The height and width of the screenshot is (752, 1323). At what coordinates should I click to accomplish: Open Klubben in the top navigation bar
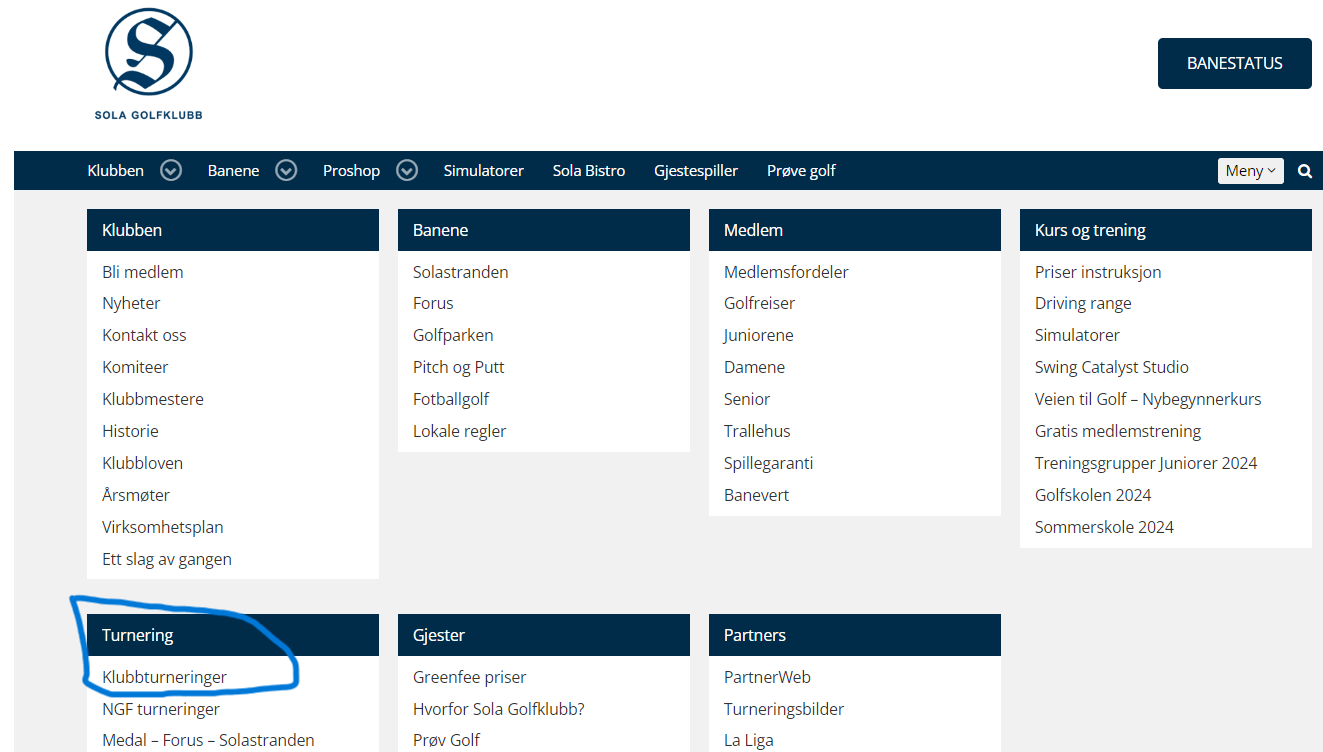click(116, 171)
